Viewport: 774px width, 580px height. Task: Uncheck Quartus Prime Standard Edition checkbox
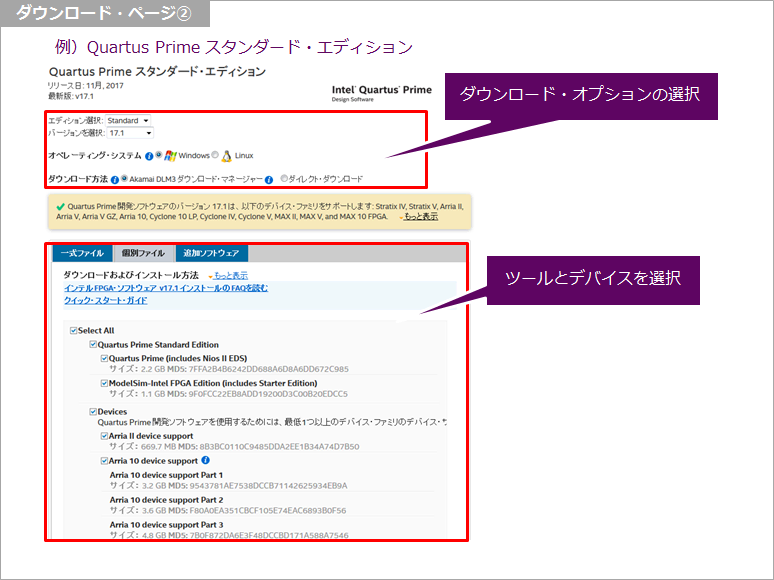click(x=93, y=344)
